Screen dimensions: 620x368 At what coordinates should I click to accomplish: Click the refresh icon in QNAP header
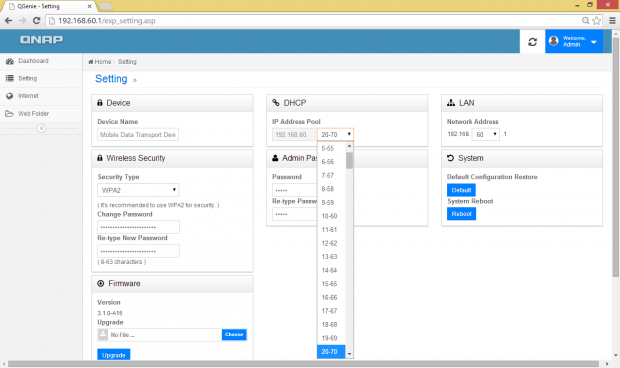(532, 42)
